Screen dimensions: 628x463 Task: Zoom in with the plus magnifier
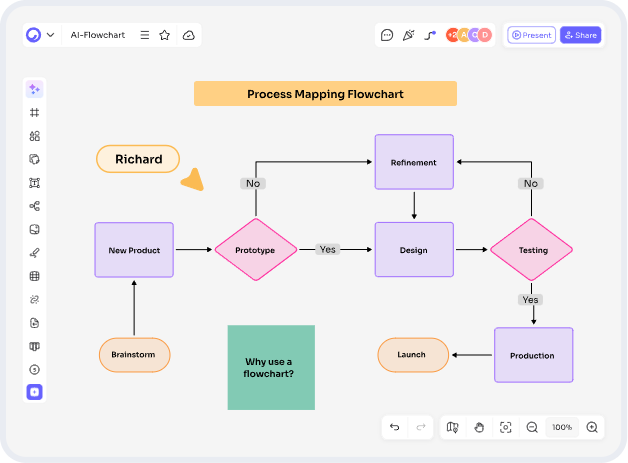click(592, 427)
